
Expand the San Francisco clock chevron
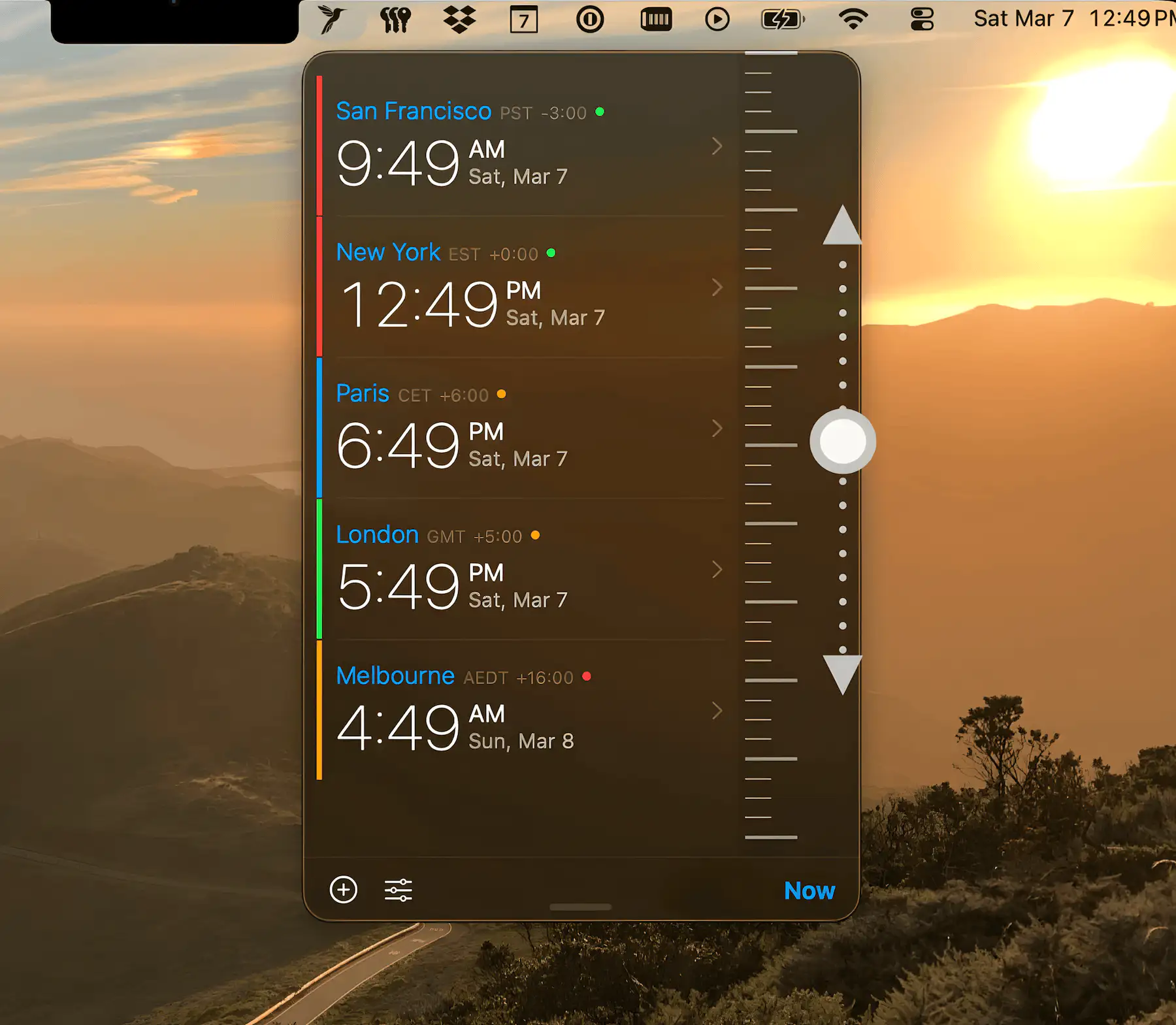[717, 146]
